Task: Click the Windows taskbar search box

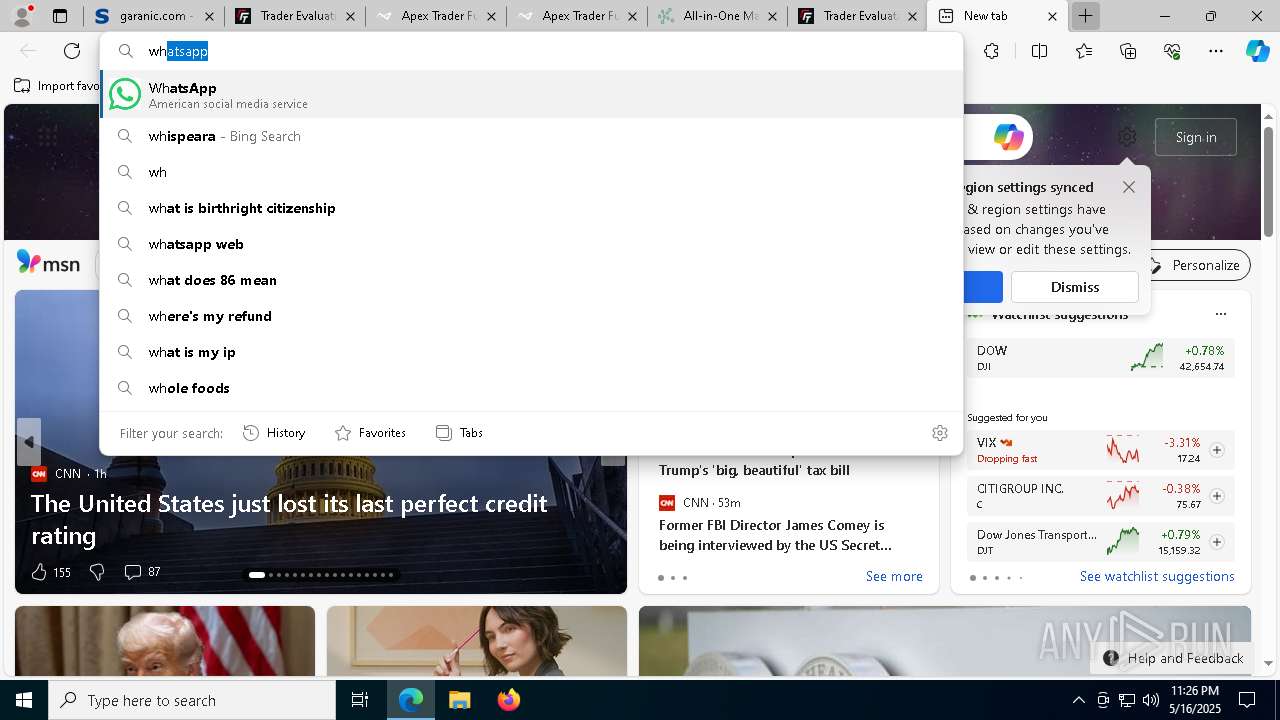Action: (x=192, y=700)
